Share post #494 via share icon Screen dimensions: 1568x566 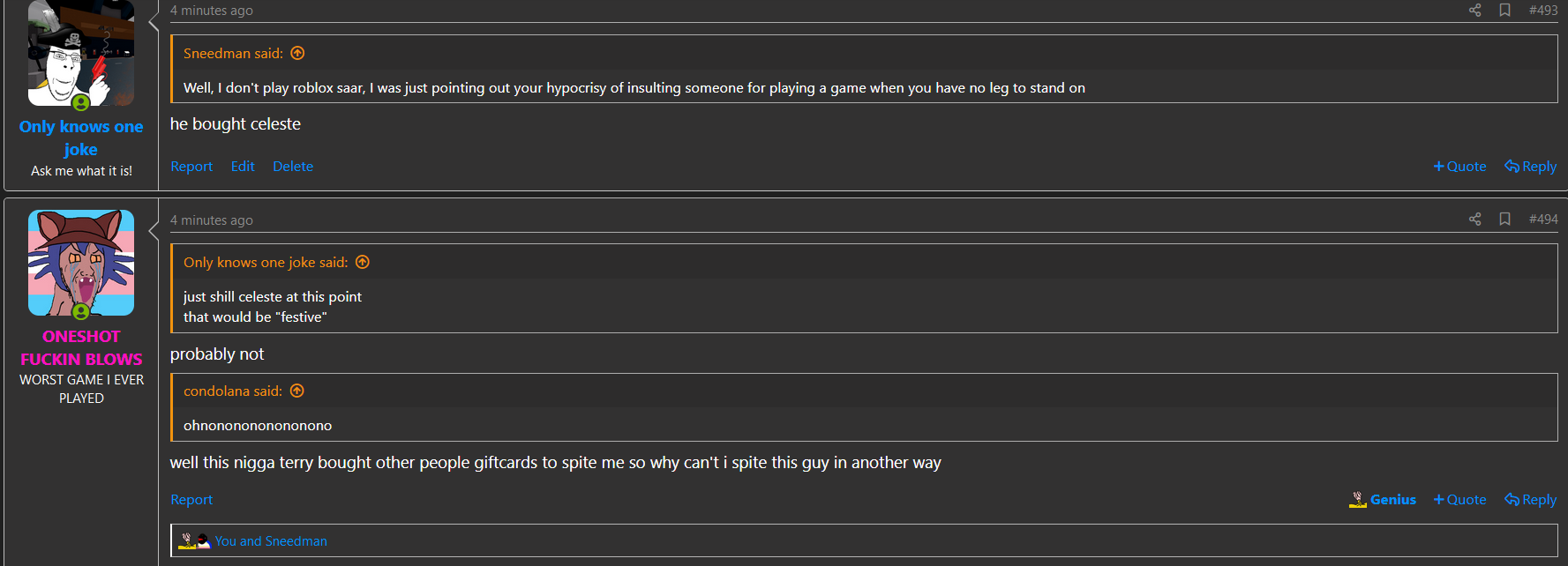click(1474, 219)
